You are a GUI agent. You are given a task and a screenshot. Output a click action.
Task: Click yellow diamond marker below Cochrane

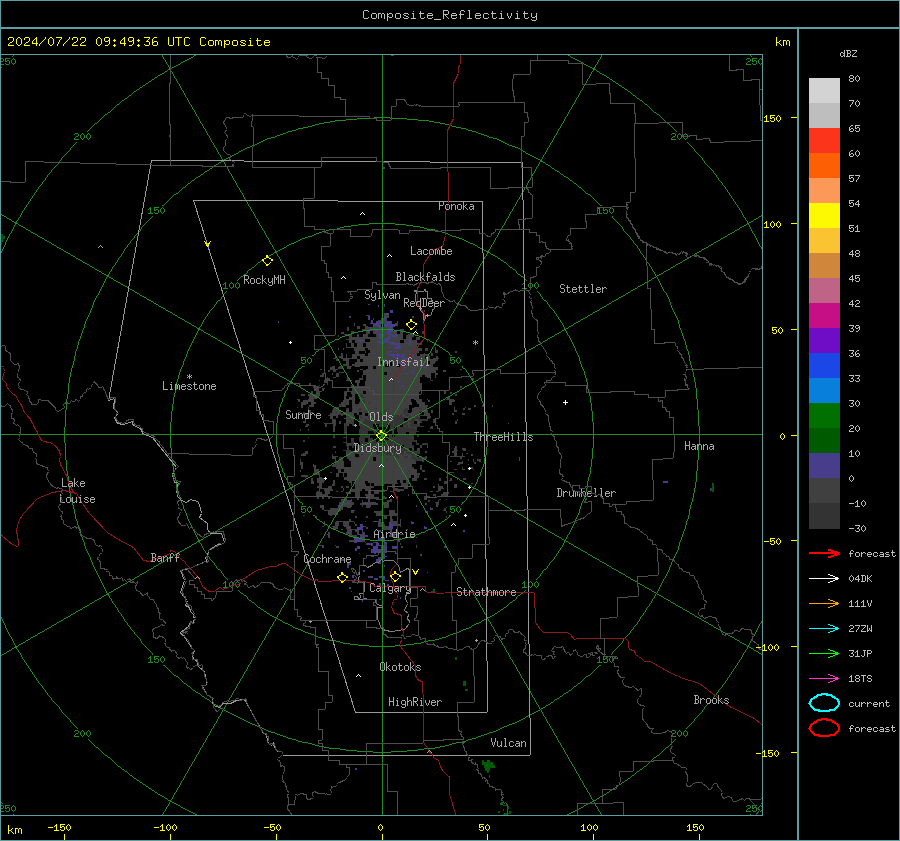click(342, 577)
